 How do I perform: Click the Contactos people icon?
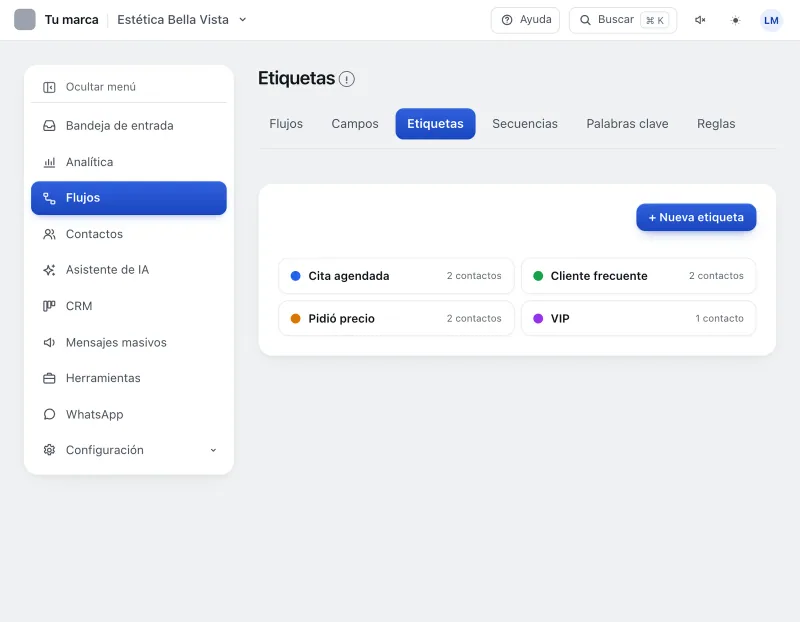pyautogui.click(x=49, y=234)
